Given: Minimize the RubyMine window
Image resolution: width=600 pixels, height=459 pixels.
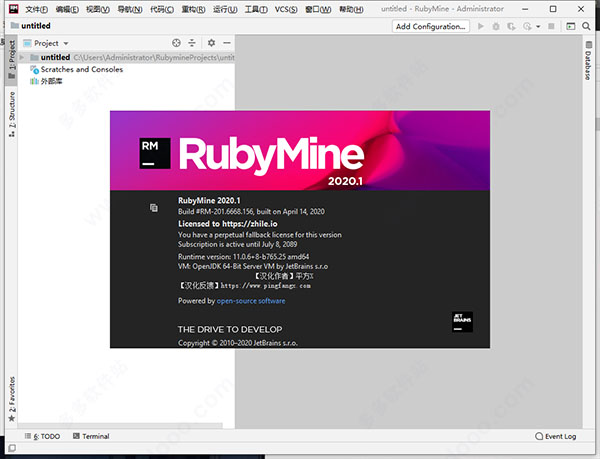Looking at the screenshot, I should [525, 9].
